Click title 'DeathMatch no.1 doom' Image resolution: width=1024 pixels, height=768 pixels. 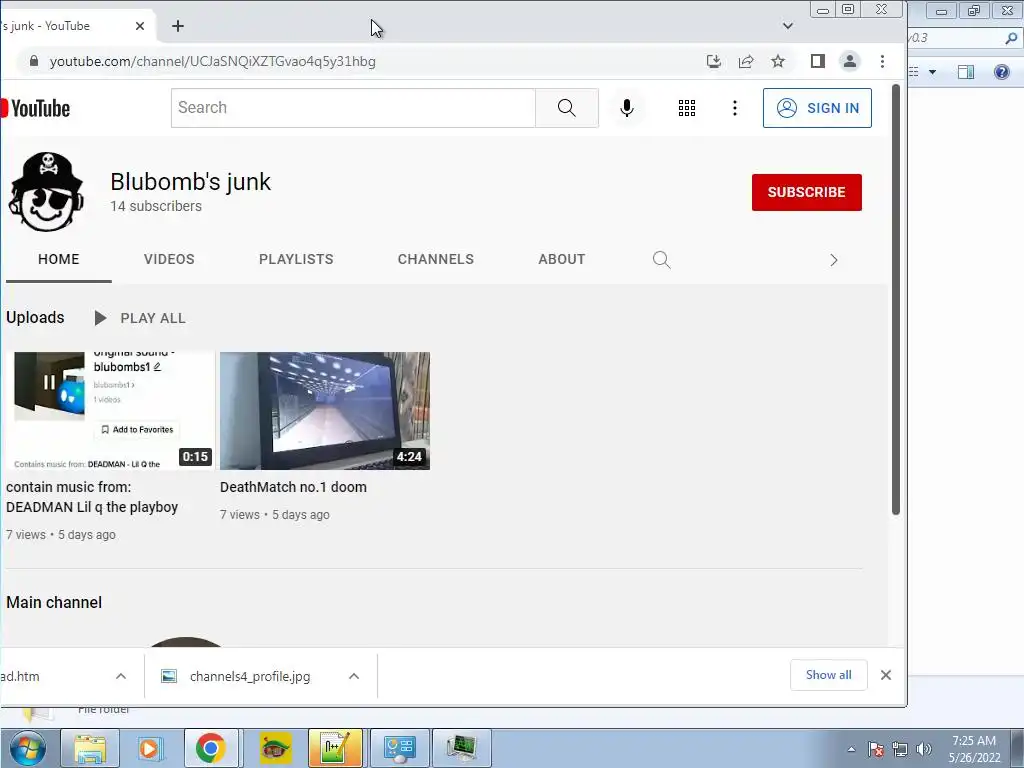tap(293, 487)
